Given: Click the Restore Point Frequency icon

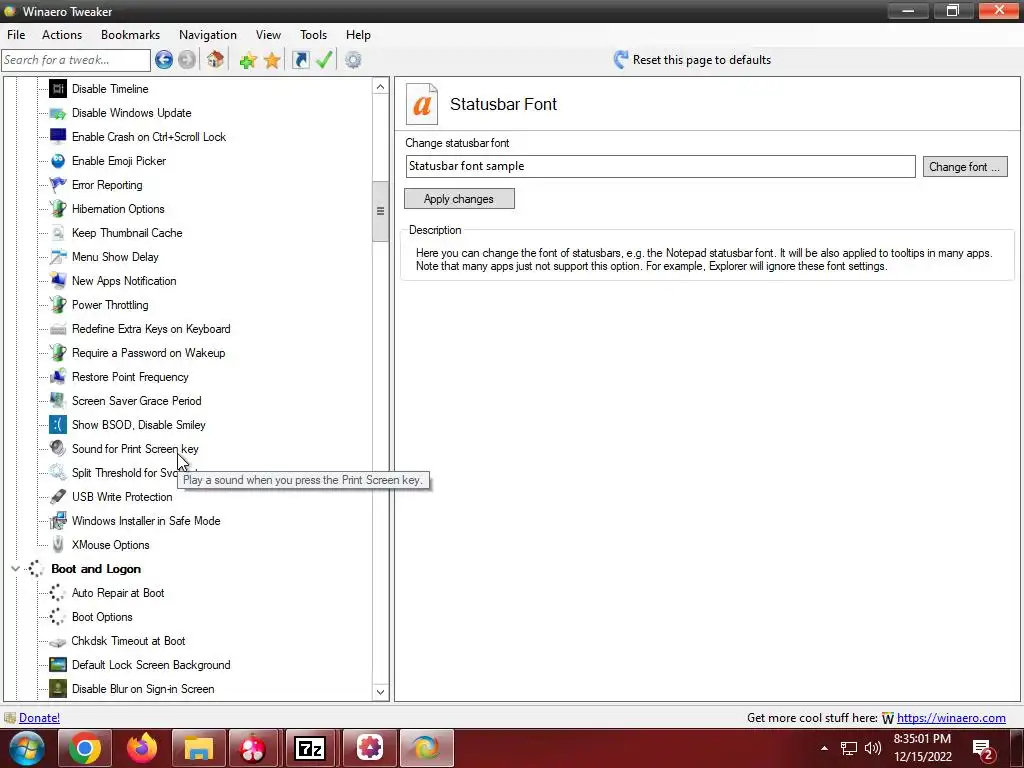Looking at the screenshot, I should click(58, 377).
